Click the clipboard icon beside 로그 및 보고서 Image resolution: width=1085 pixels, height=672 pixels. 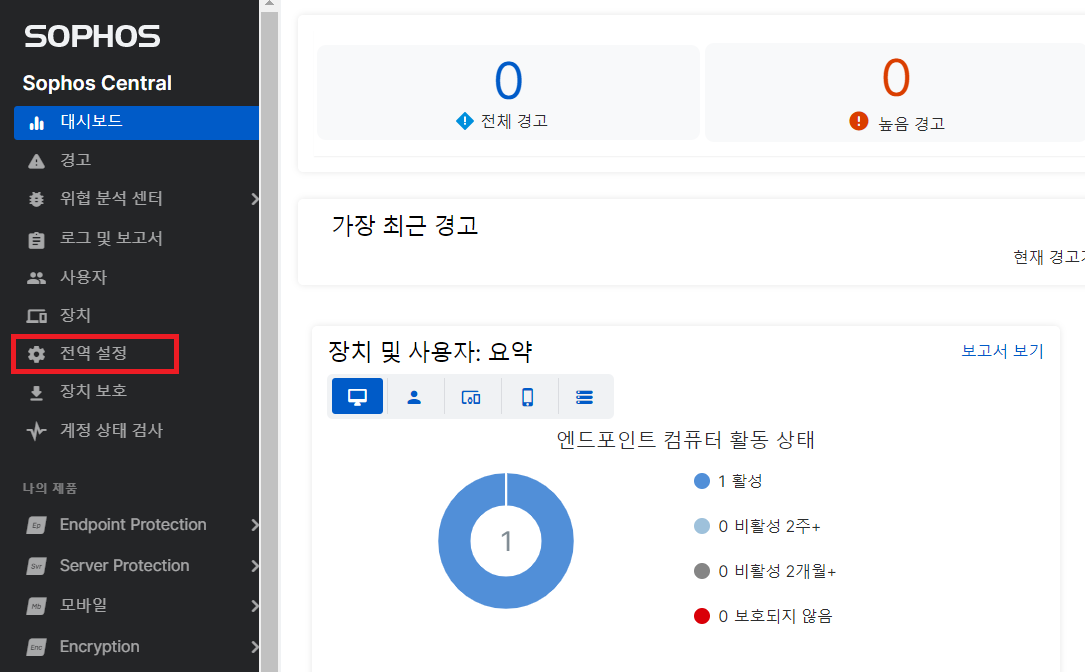click(x=36, y=239)
